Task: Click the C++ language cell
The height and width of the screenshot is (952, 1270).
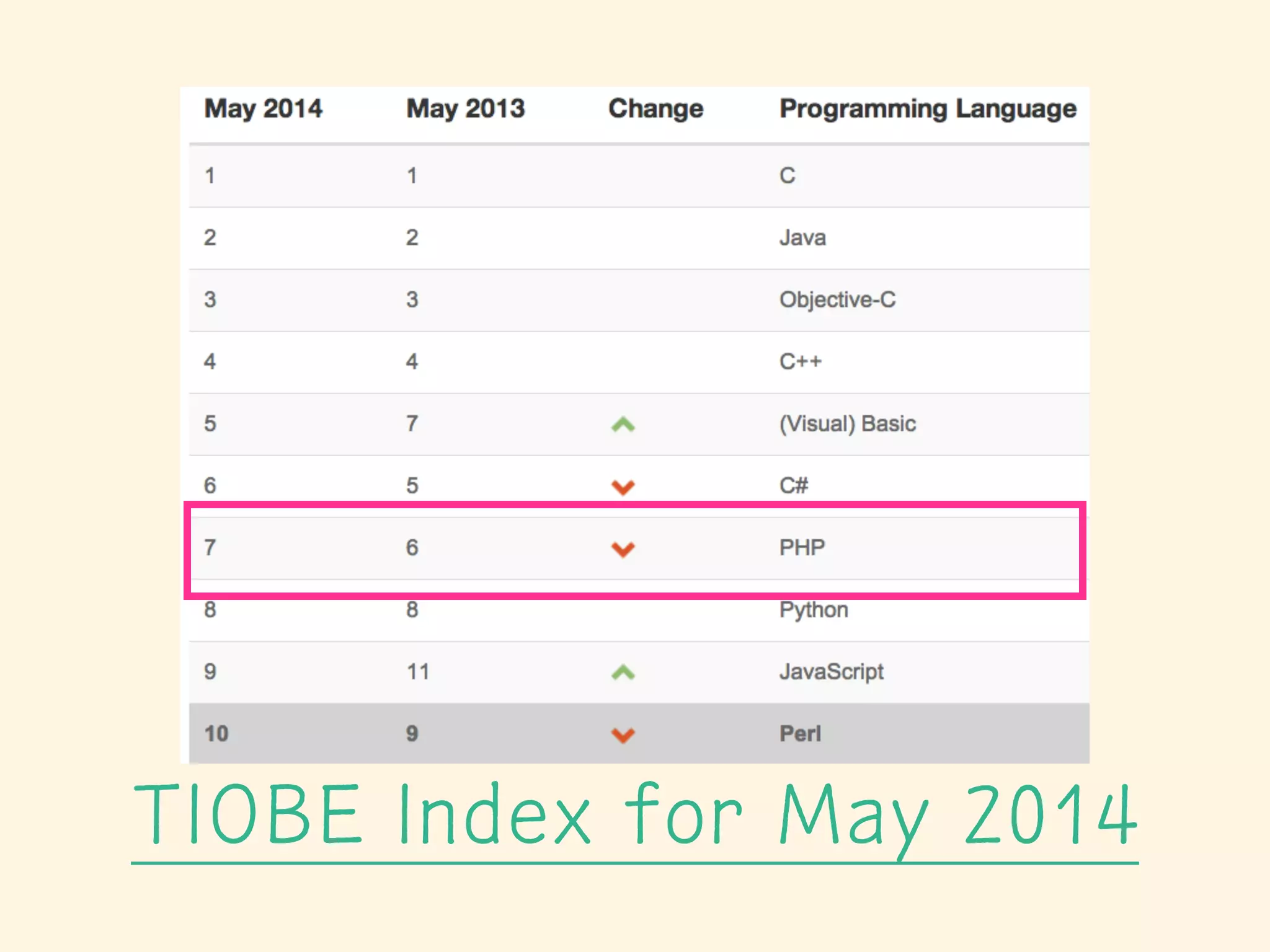Action: point(800,361)
